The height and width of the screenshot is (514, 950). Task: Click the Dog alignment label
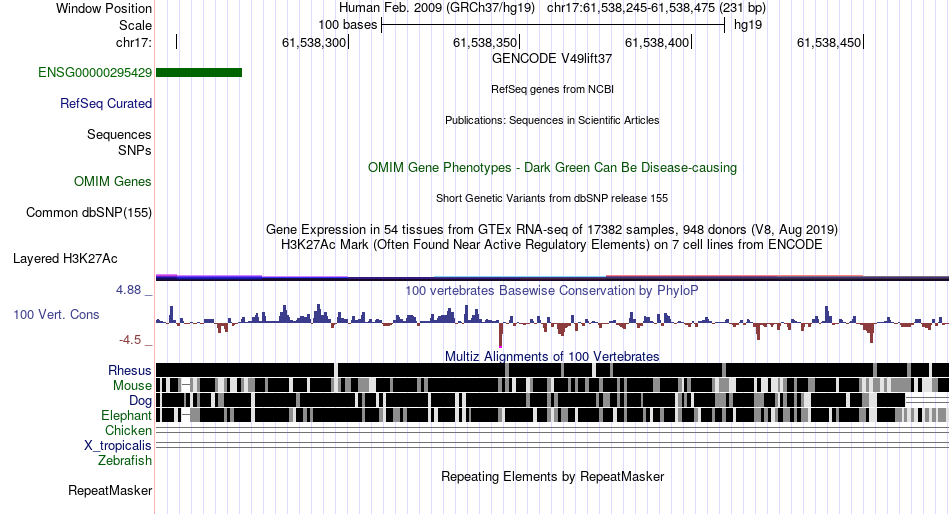[x=140, y=401]
